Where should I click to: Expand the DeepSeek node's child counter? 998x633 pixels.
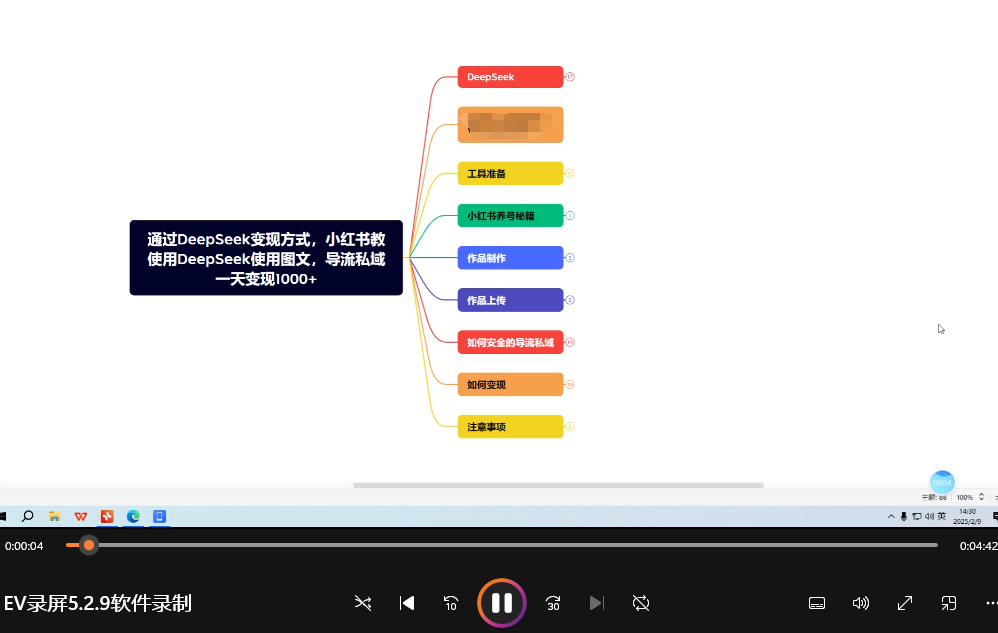[x=570, y=77]
